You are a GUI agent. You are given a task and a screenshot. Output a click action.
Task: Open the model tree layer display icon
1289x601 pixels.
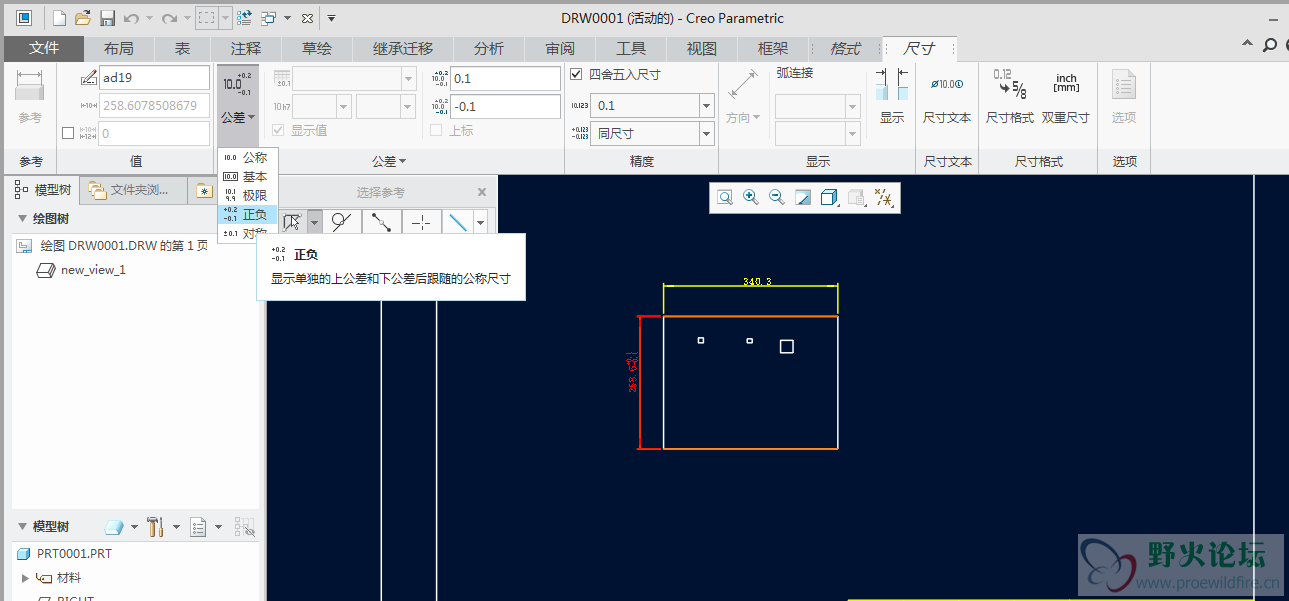tap(114, 526)
